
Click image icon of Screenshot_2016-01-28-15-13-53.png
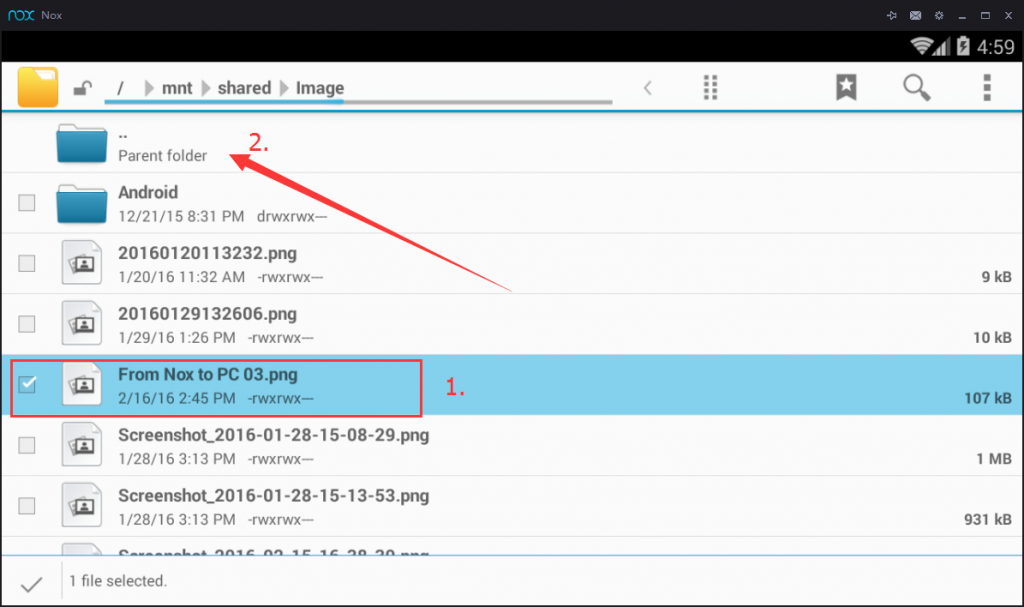click(x=82, y=504)
